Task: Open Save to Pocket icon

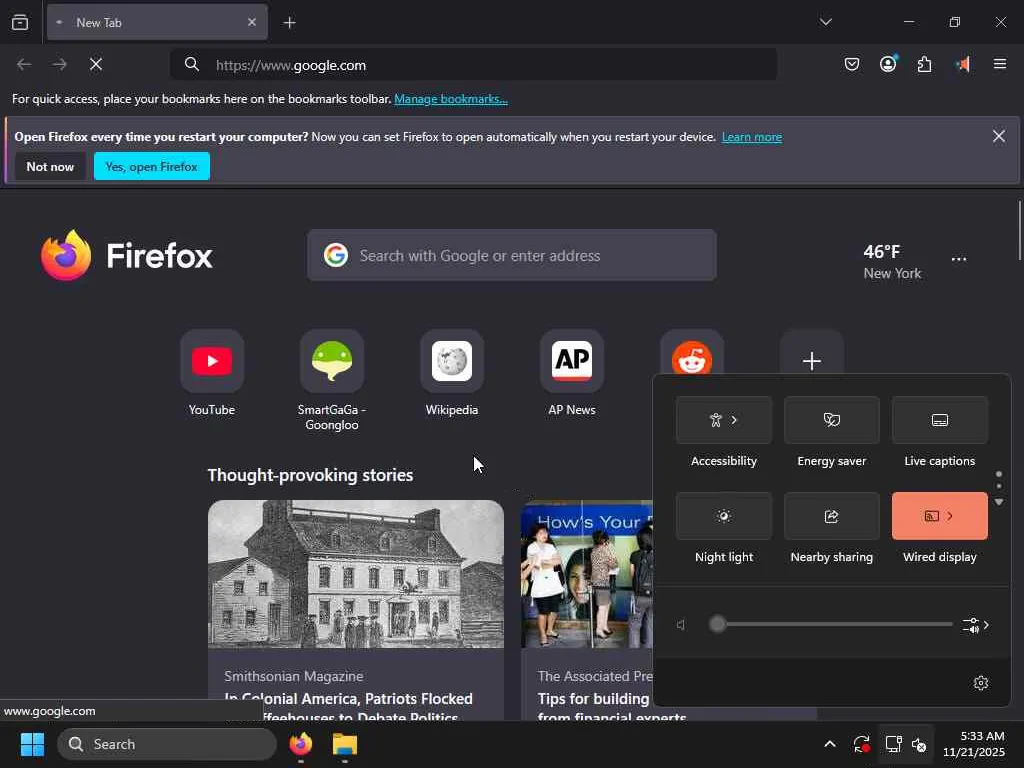Action: (x=852, y=64)
